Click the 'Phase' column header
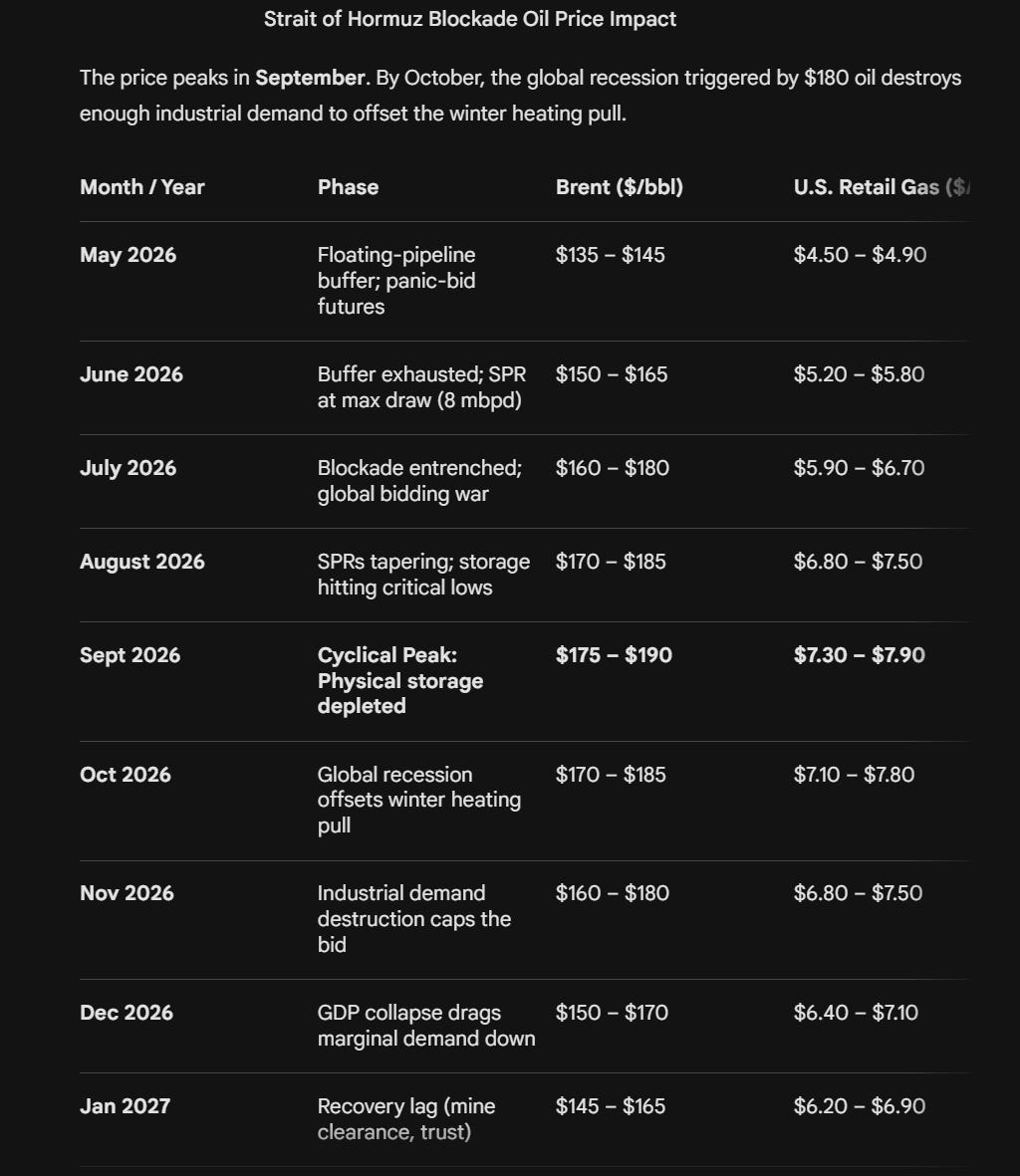Screen dimensions: 1020x1176 (348, 187)
